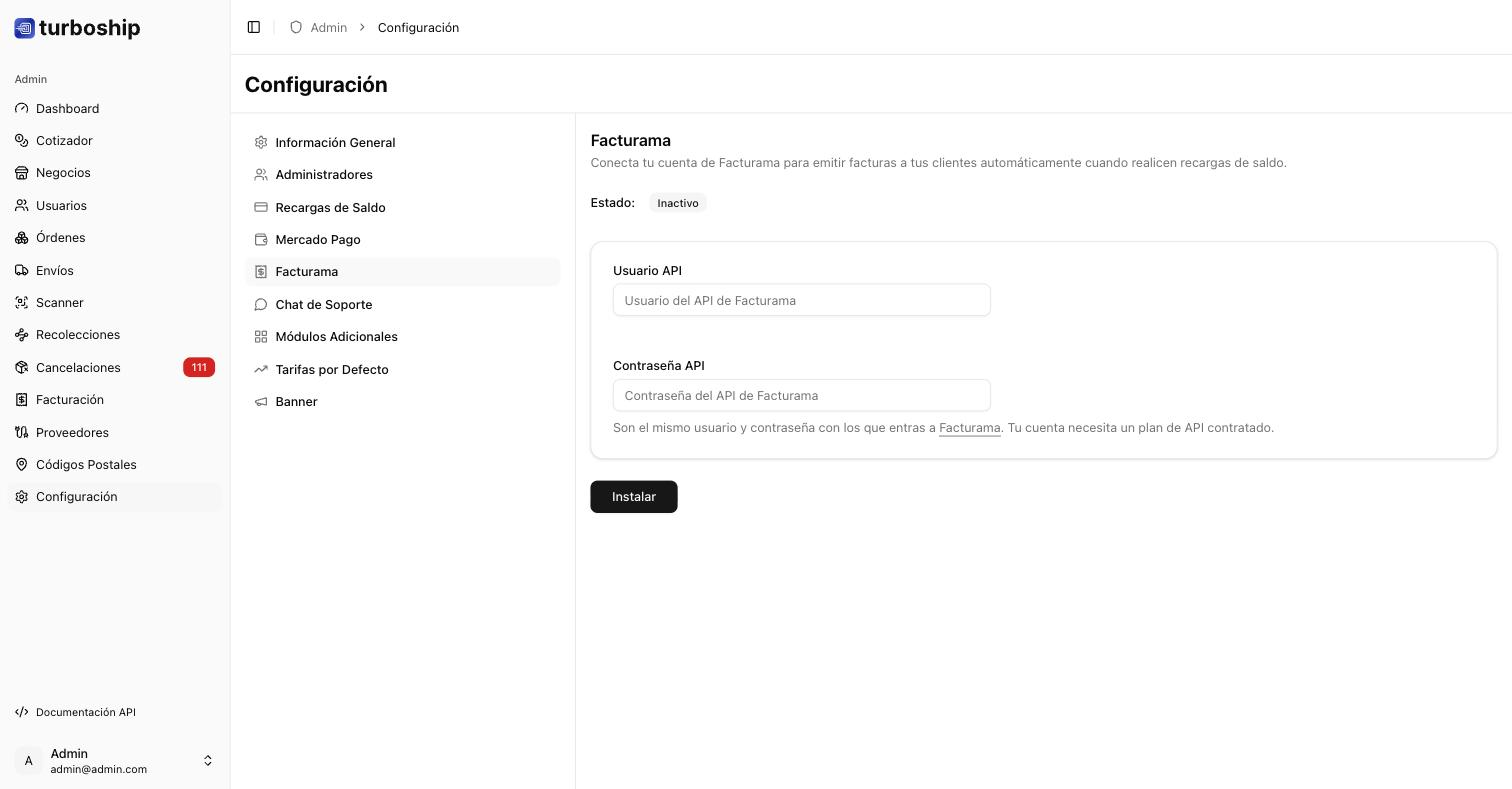Screen dimensions: 1512x789
Task: Select Configuración in the left sidebar
Action: pyautogui.click(x=115, y=497)
